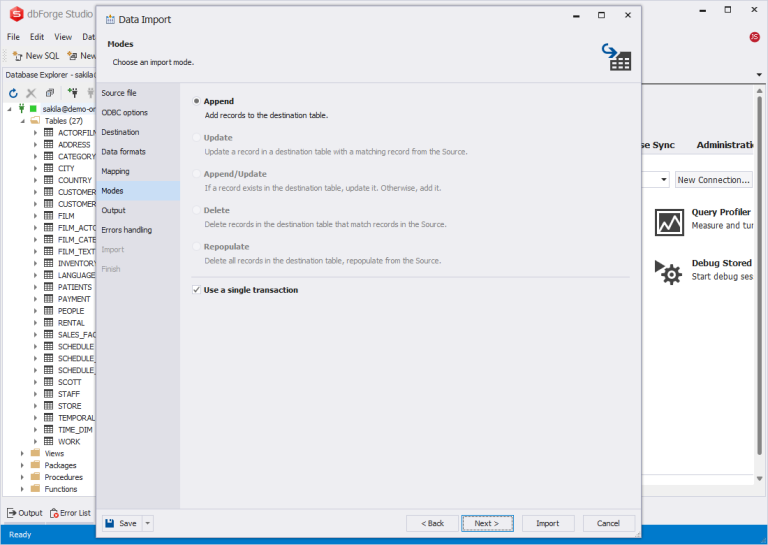
Task: Open the File menu
Action: click(13, 37)
